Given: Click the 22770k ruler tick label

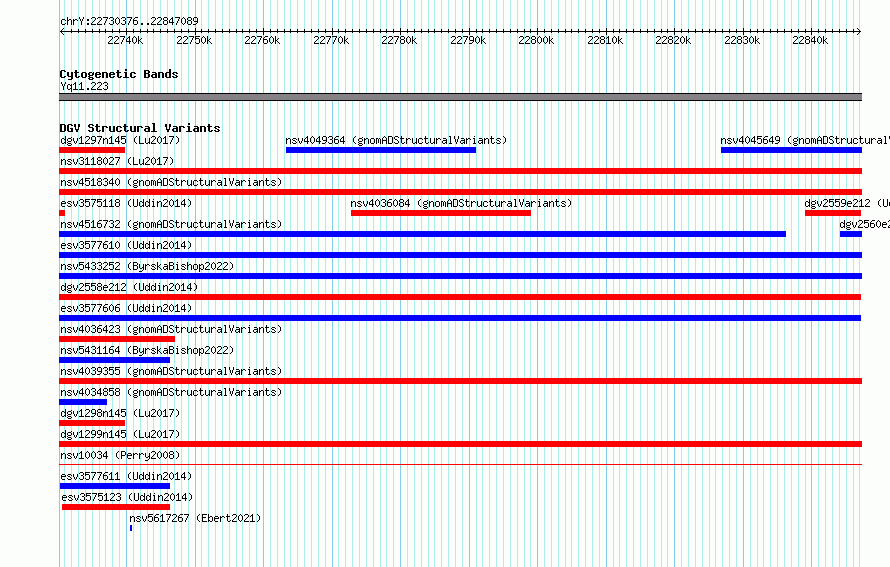Looking at the screenshot, I should [x=331, y=40].
